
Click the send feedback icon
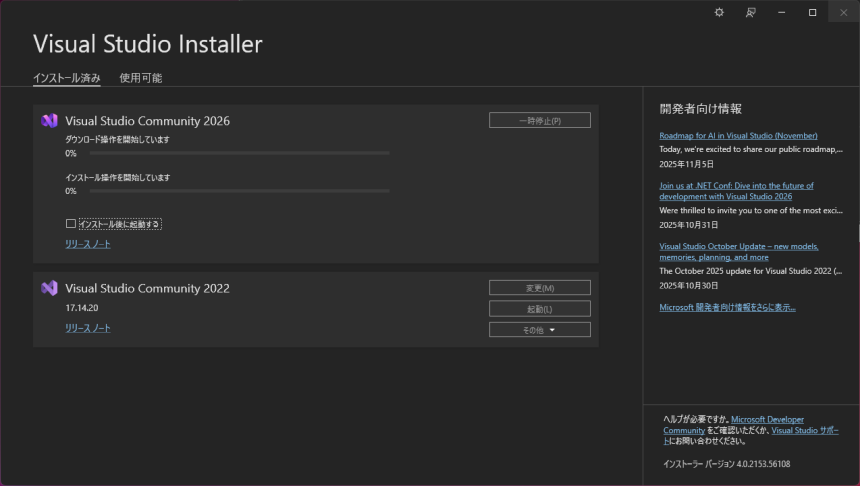(x=750, y=12)
